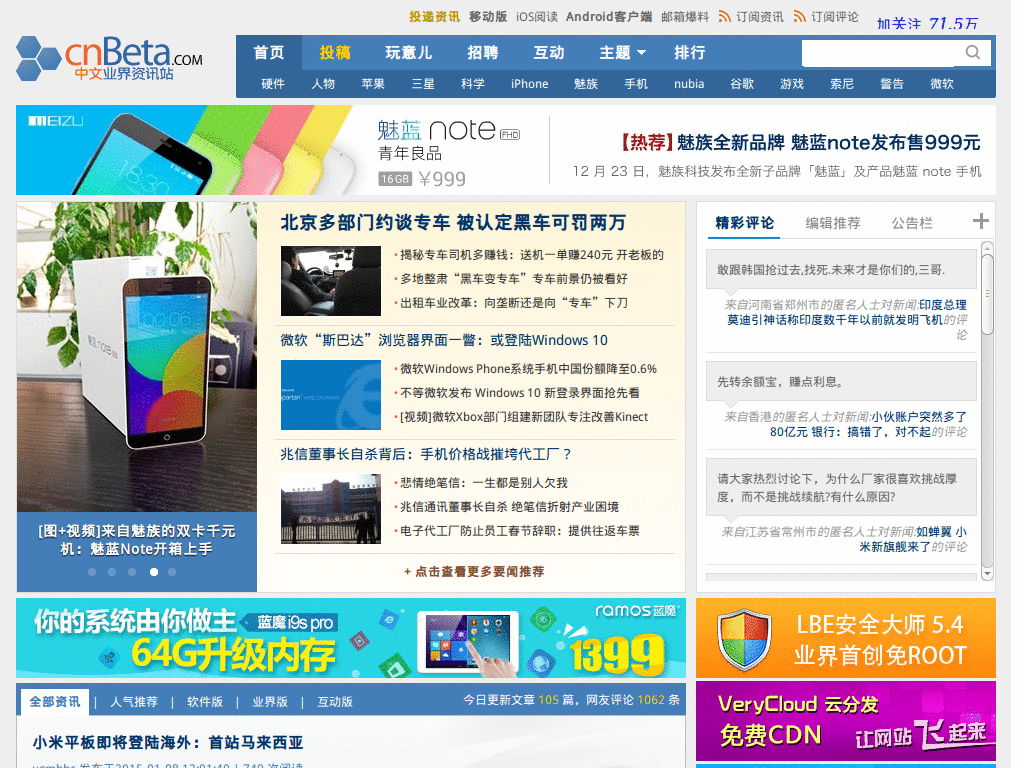The width and height of the screenshot is (1024, 768).
Task: Click the Spartan browser news thumbnail
Action: [x=330, y=394]
